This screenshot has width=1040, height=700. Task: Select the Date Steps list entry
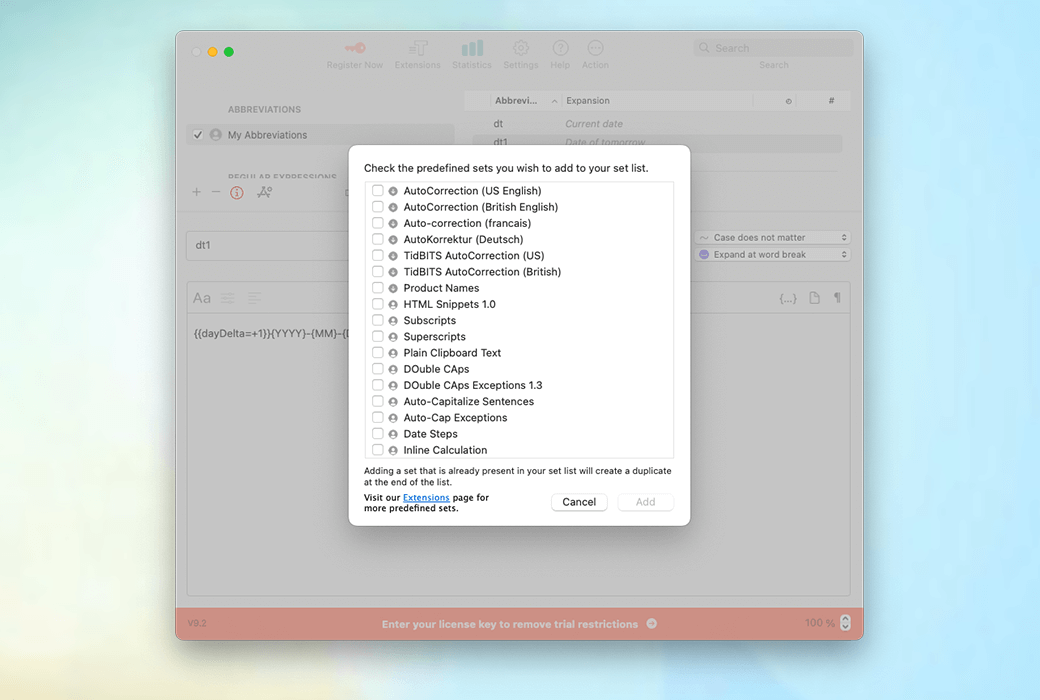pyautogui.click(x=430, y=434)
